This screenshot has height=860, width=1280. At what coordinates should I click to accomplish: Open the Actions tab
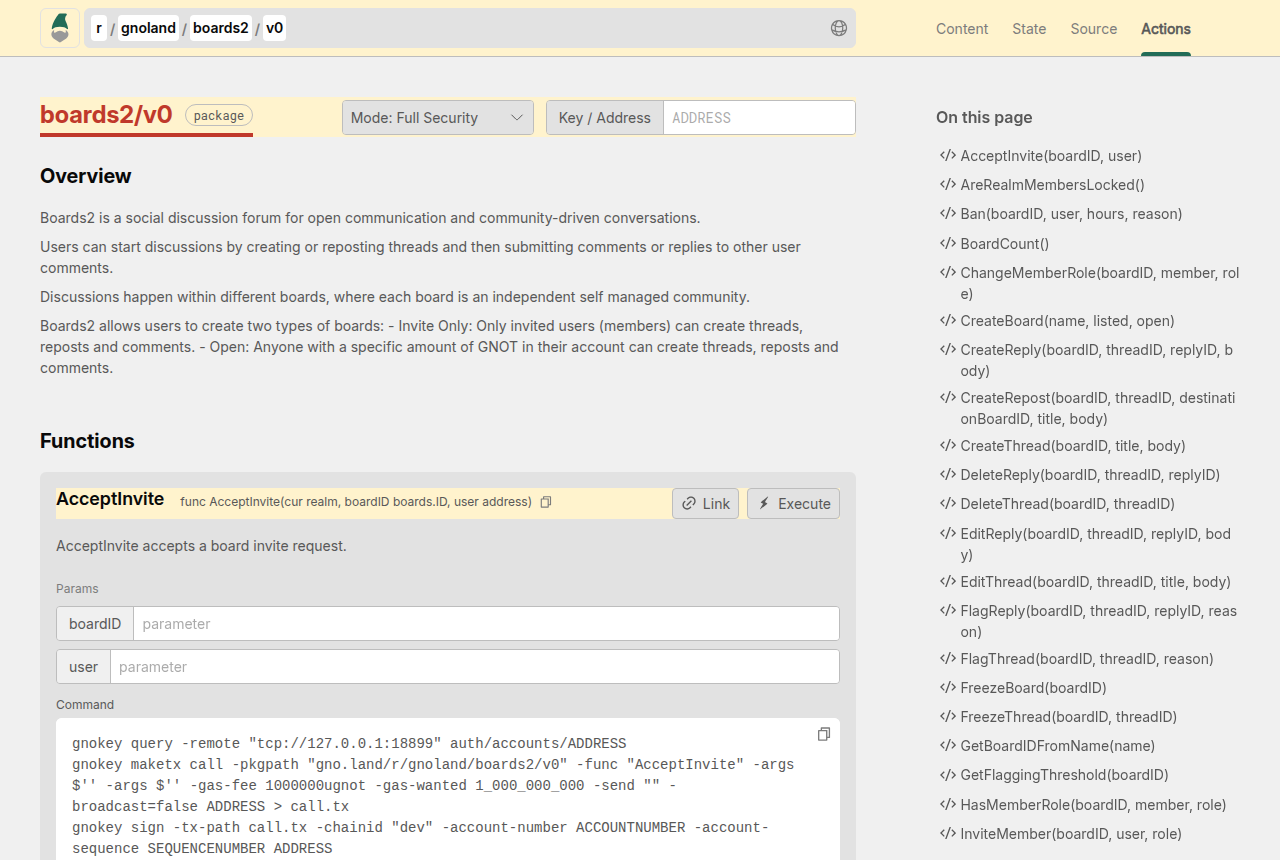[x=1166, y=29]
